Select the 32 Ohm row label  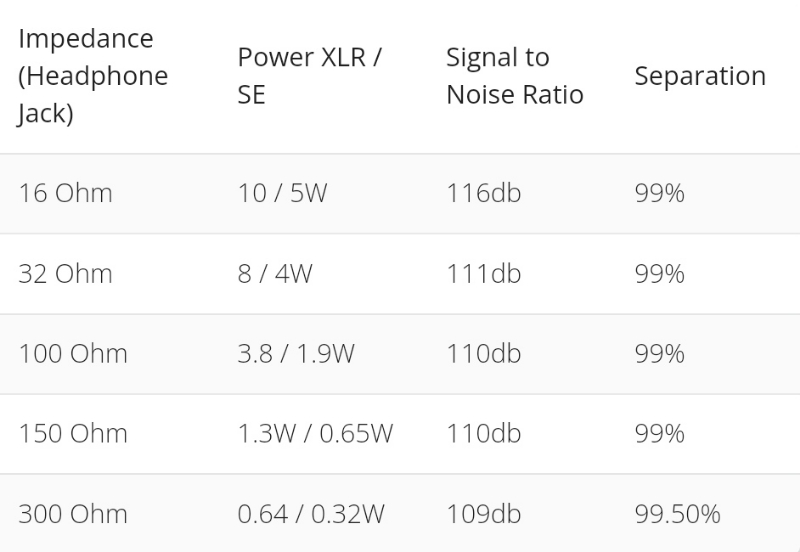point(65,274)
